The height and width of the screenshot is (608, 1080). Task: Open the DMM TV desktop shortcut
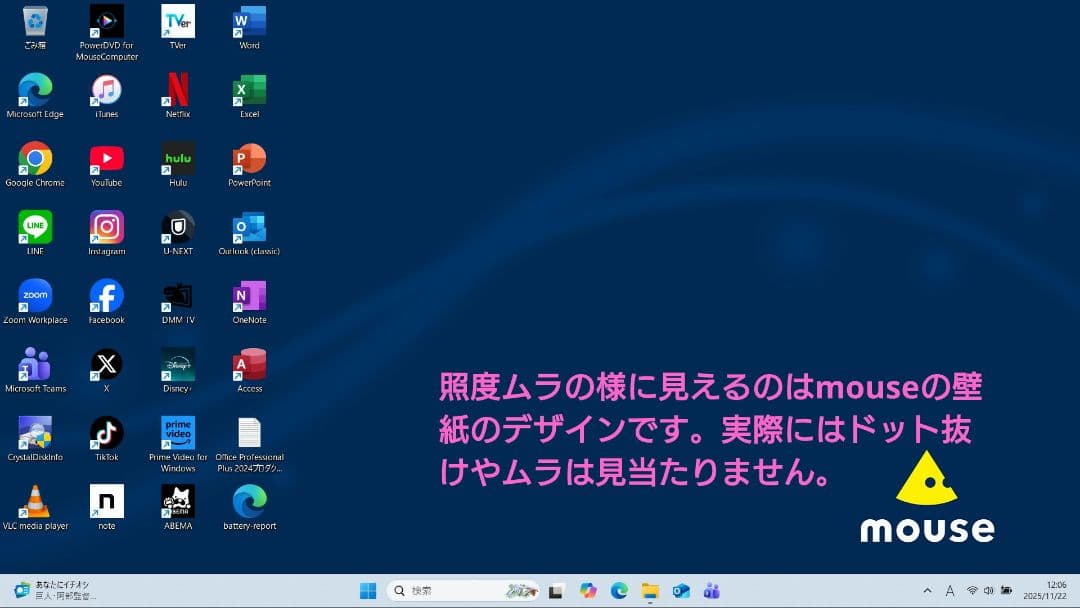coord(178,302)
